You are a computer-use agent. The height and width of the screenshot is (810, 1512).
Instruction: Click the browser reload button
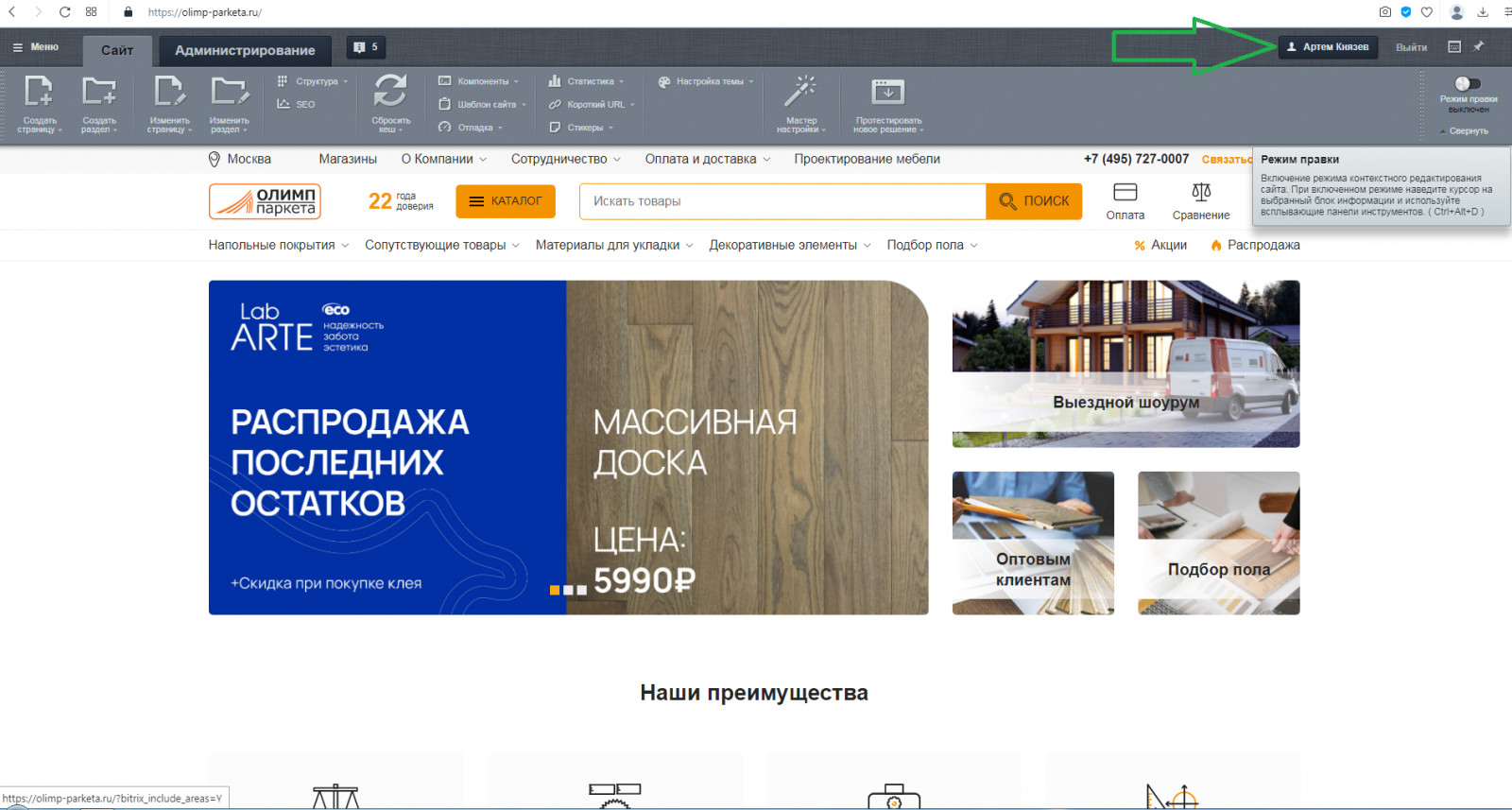[x=64, y=12]
